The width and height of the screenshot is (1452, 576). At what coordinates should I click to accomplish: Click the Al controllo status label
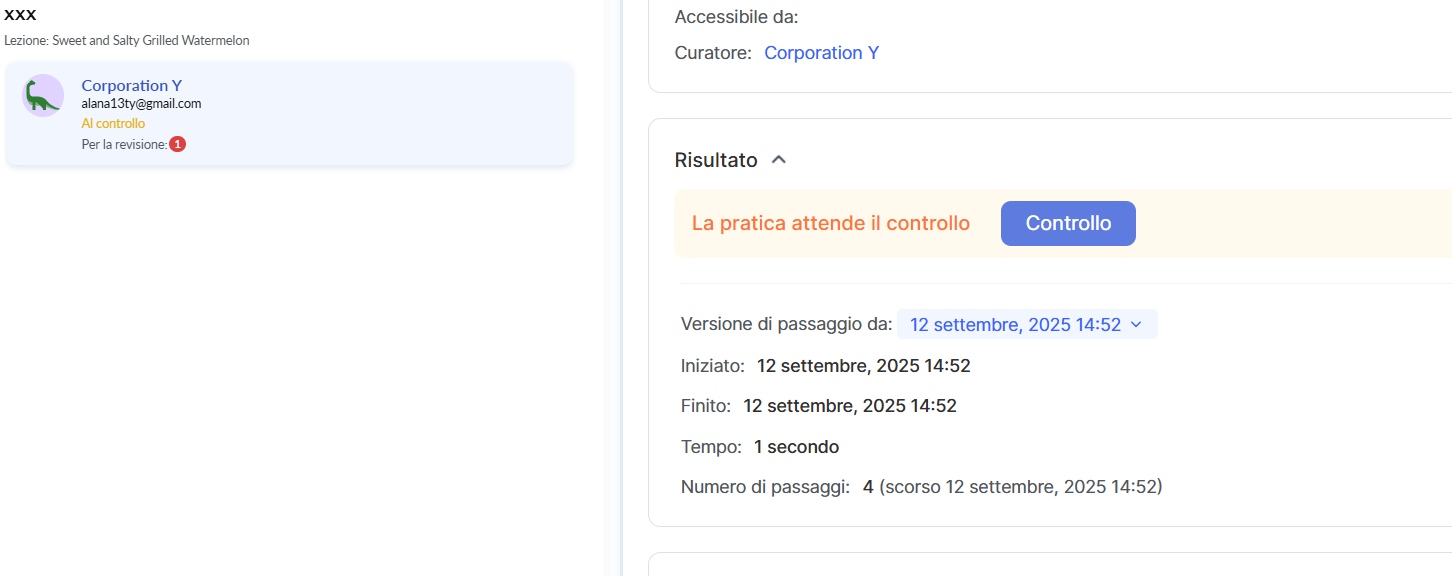[113, 124]
